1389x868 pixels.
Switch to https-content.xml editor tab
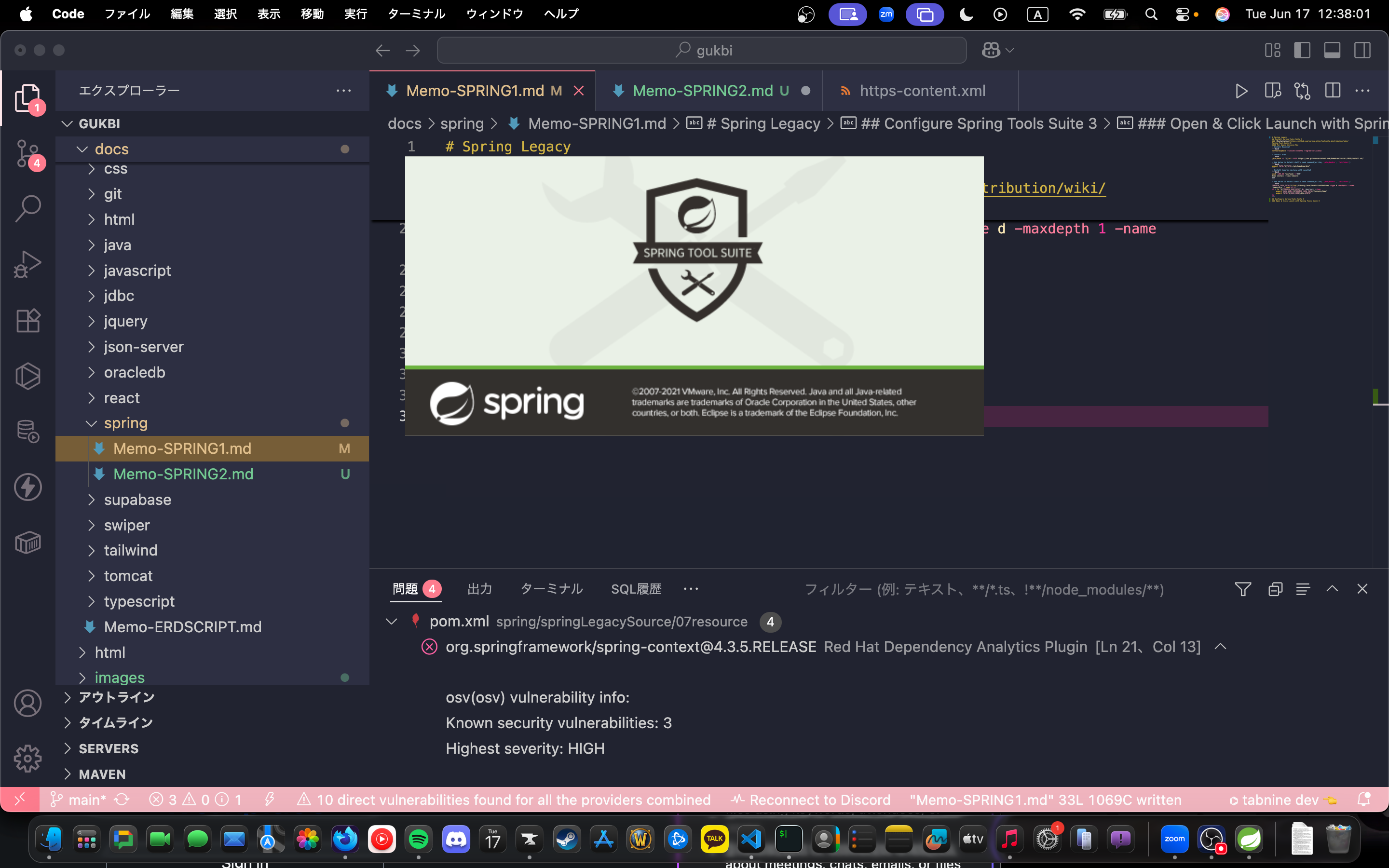pos(921,91)
